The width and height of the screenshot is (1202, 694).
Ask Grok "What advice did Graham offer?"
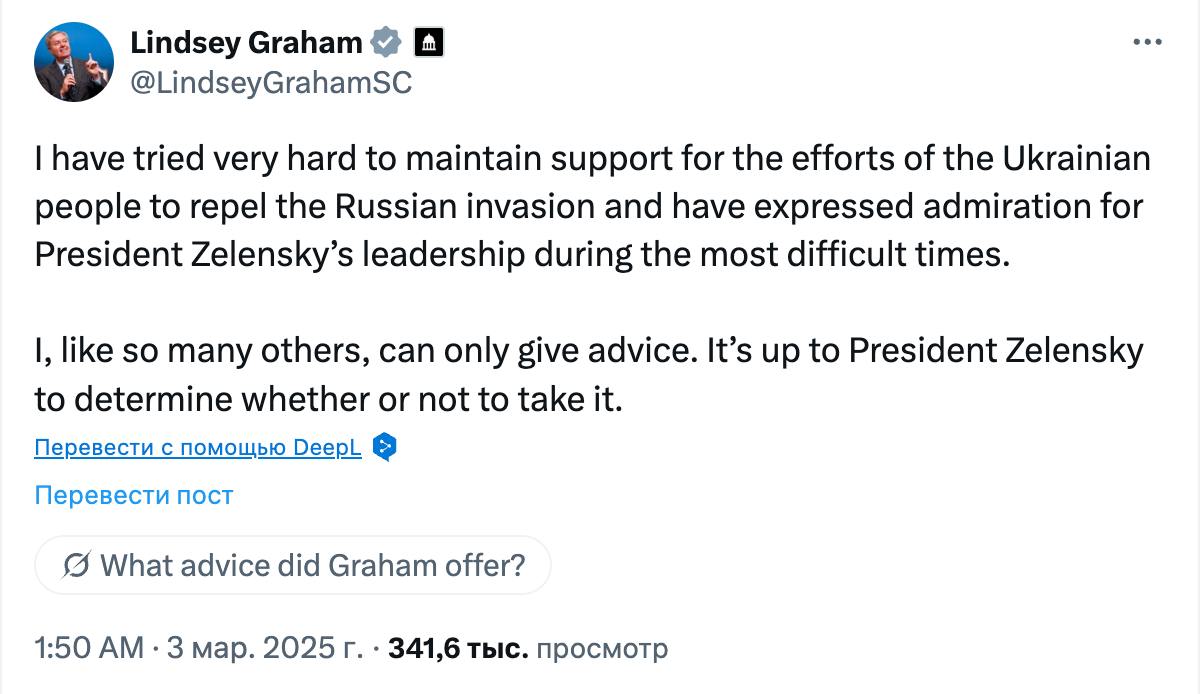tap(312, 566)
